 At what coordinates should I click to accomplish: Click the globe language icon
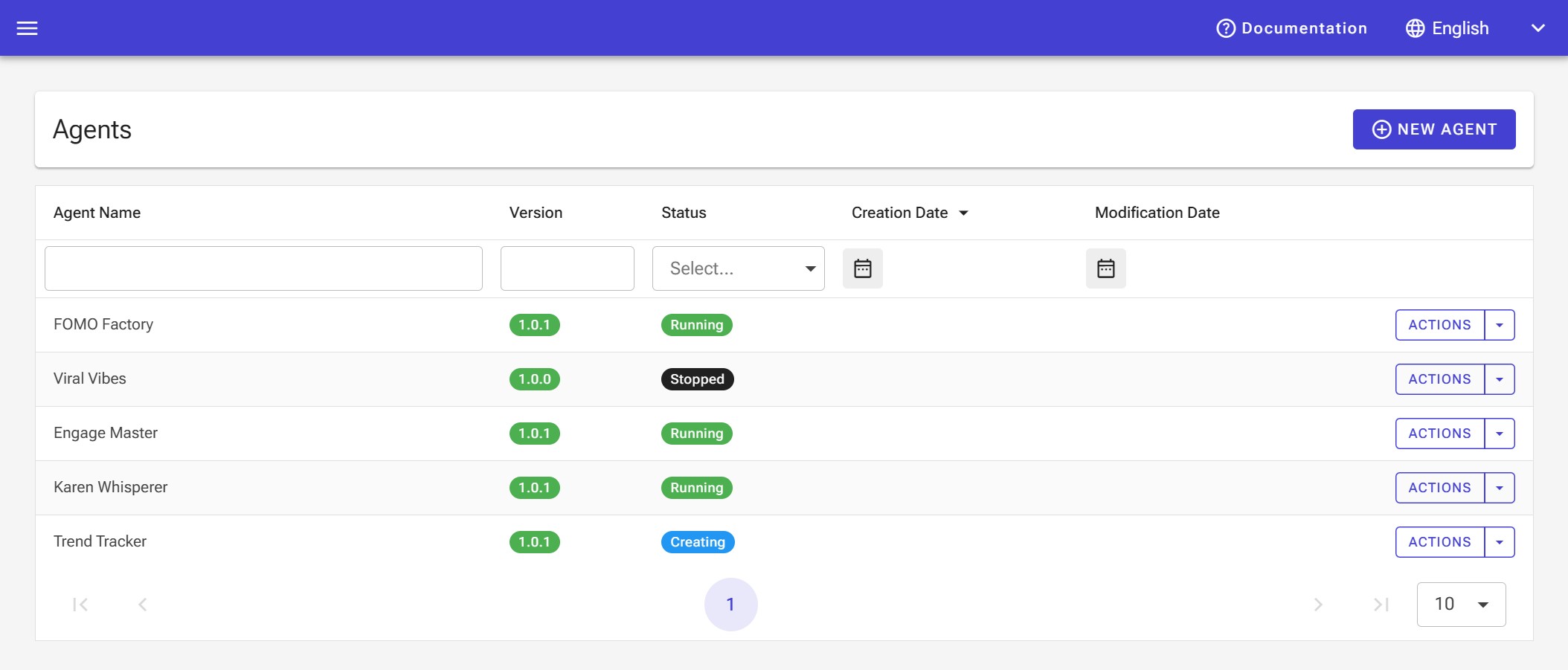click(1416, 28)
